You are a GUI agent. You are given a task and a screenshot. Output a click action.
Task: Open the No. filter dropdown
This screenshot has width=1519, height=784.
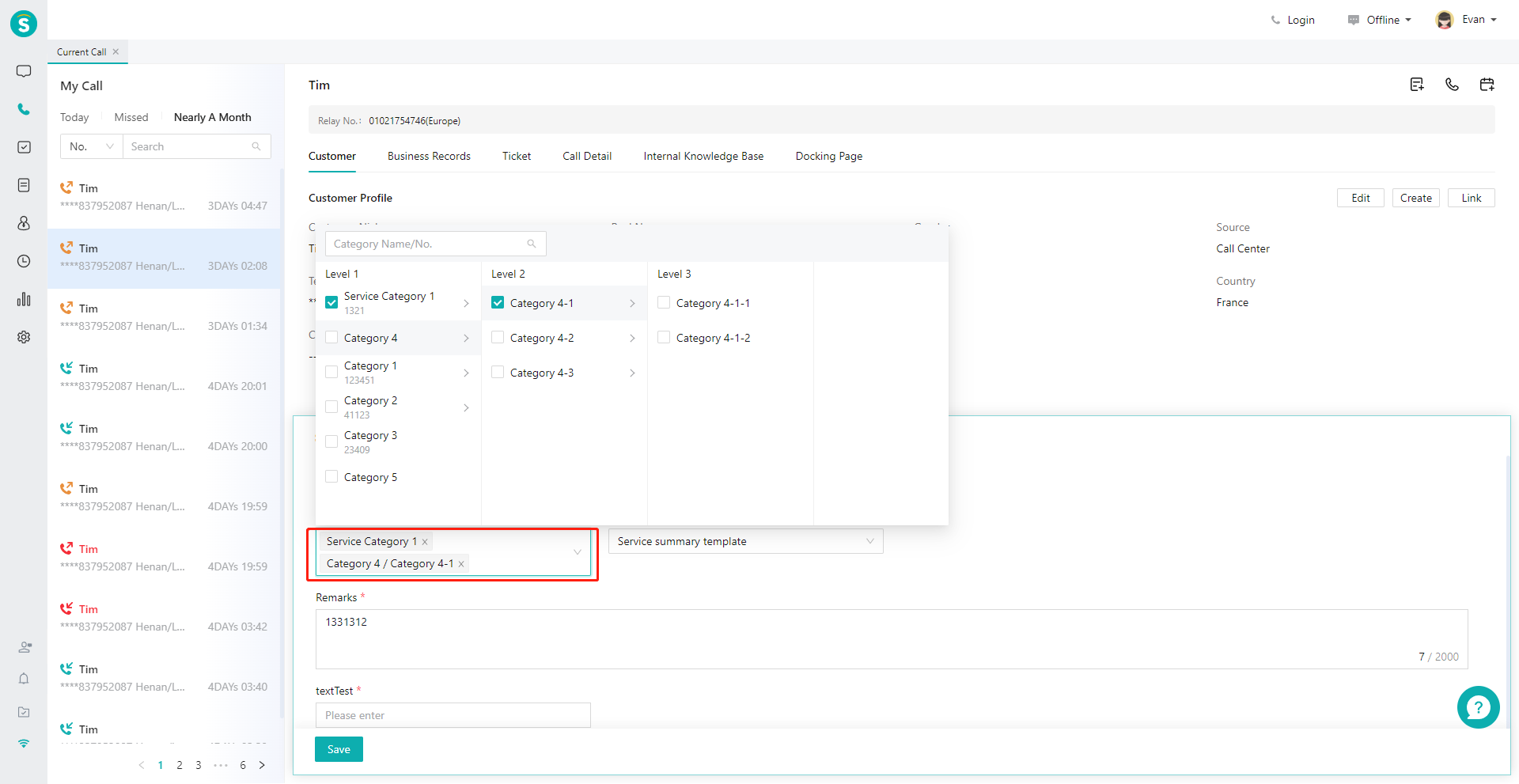(92, 146)
